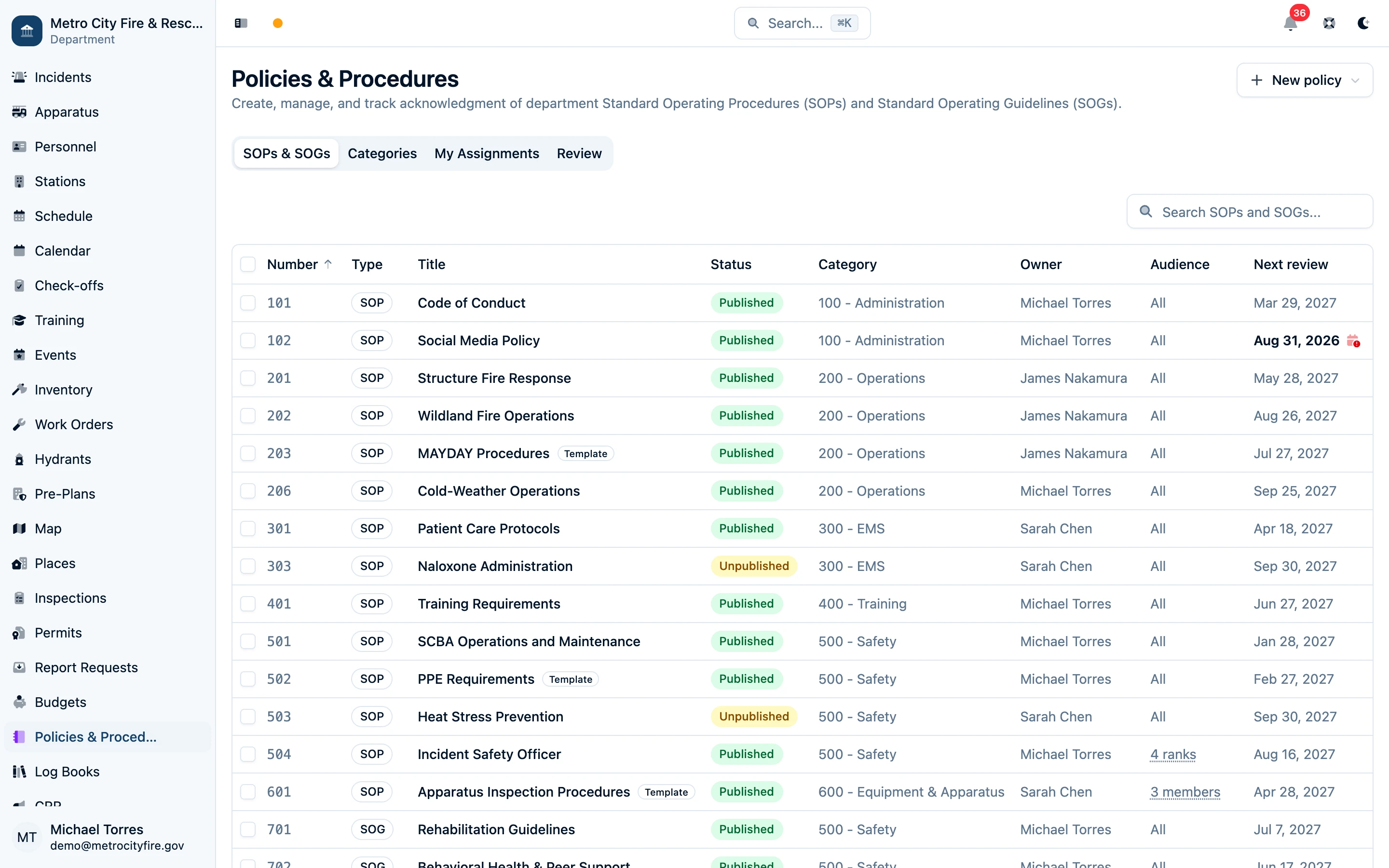Open Pre-Plans in the sidebar

(x=108, y=494)
